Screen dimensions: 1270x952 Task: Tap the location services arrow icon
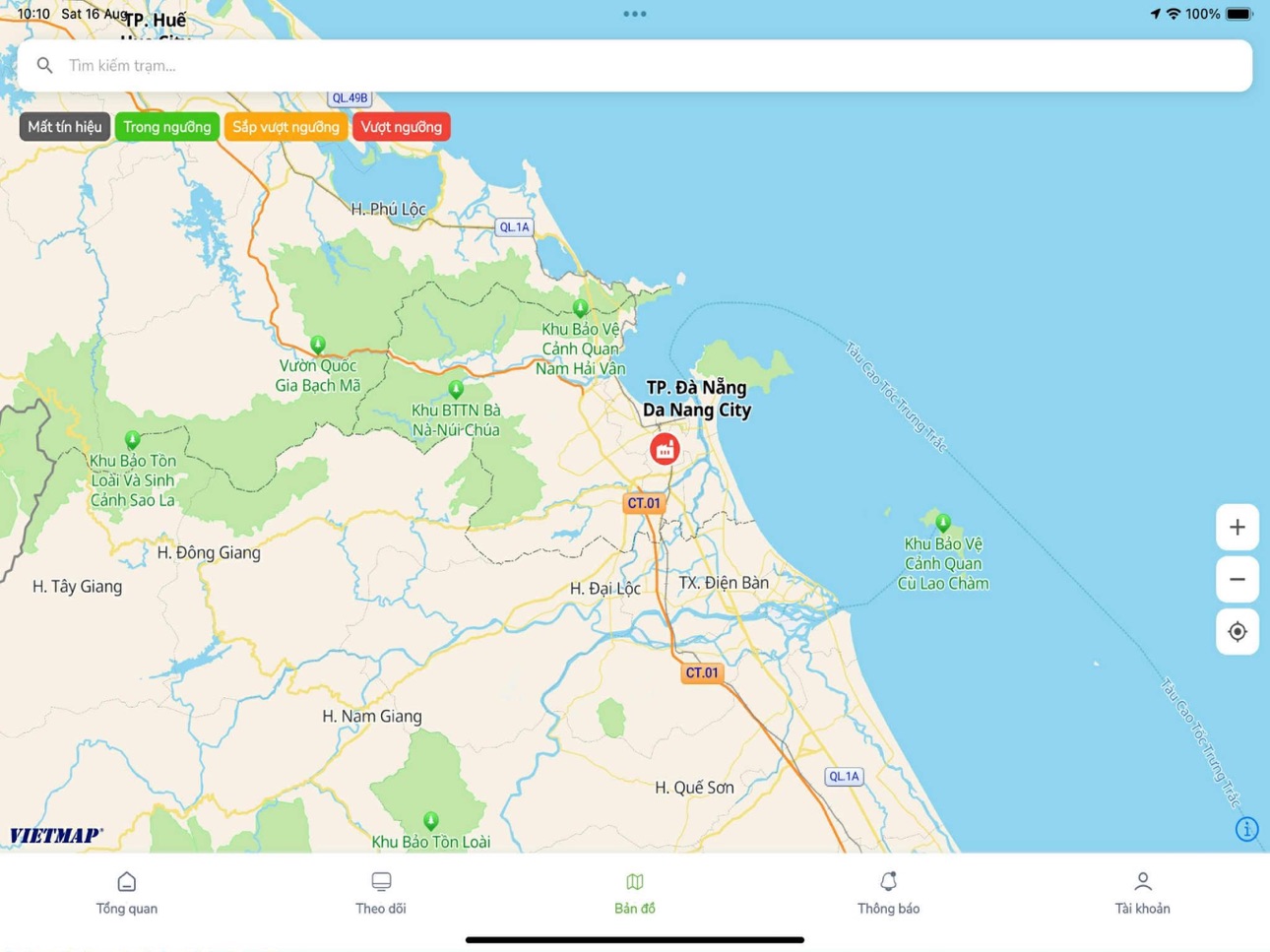[x=1155, y=14]
